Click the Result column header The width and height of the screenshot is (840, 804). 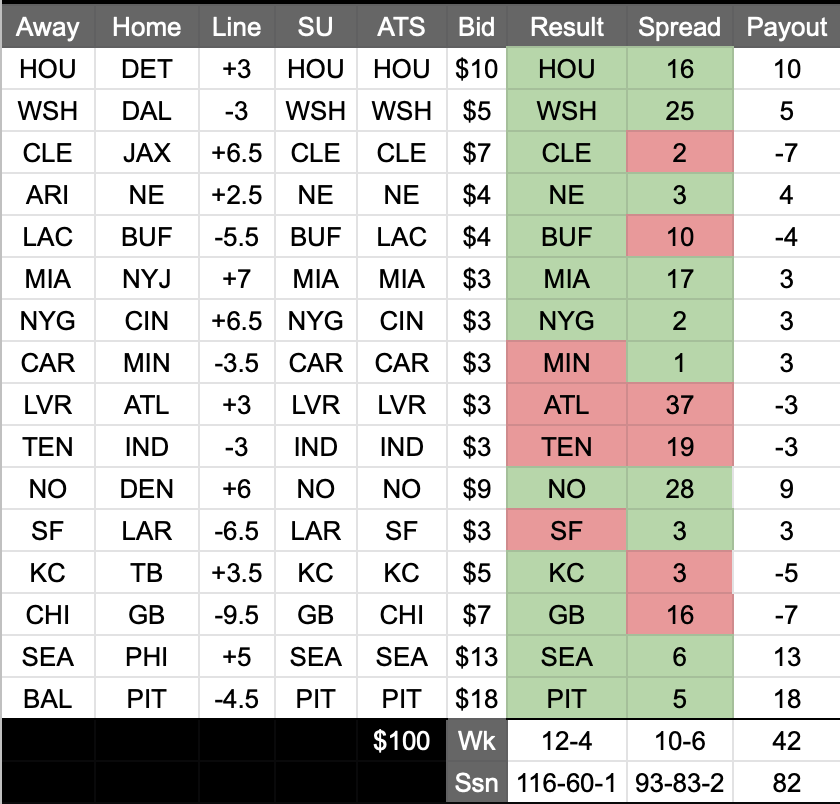(566, 27)
